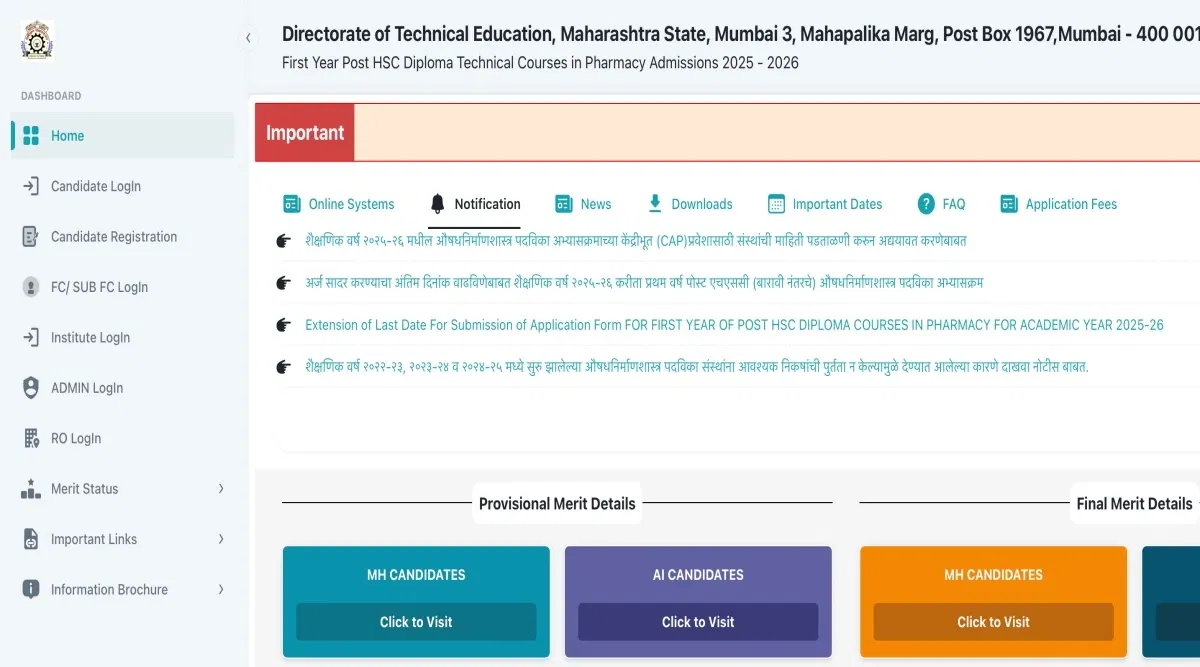Image resolution: width=1200 pixels, height=667 pixels.
Task: Open the Application Fees tab
Action: 1070,204
